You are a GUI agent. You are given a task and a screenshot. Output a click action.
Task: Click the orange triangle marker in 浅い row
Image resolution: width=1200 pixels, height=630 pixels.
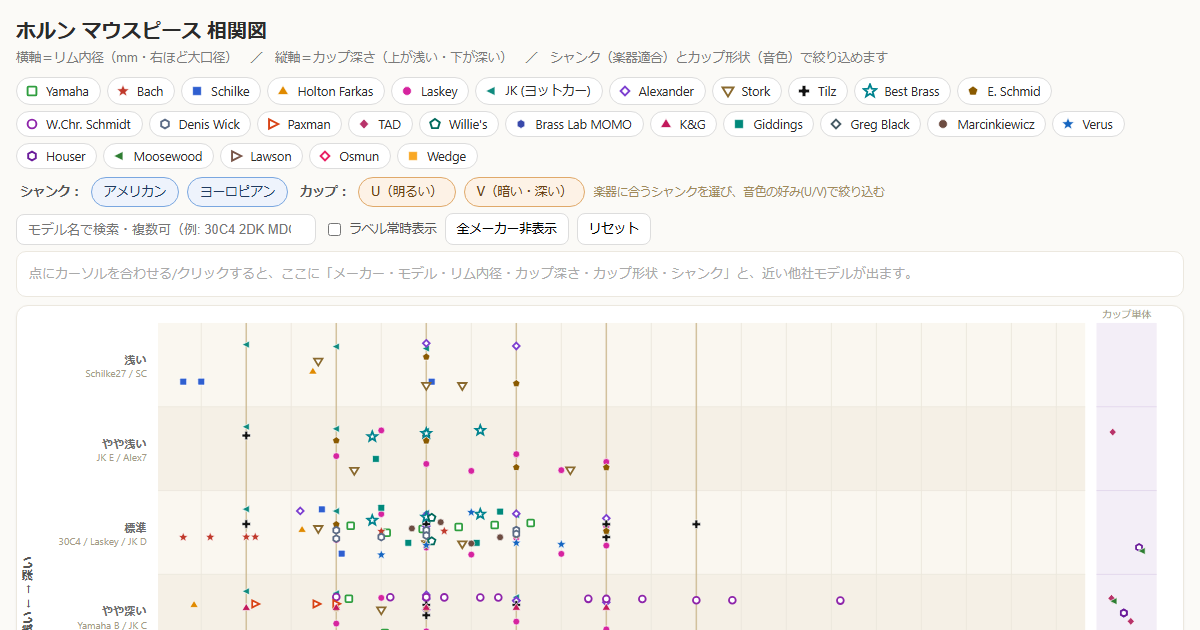[x=313, y=371]
